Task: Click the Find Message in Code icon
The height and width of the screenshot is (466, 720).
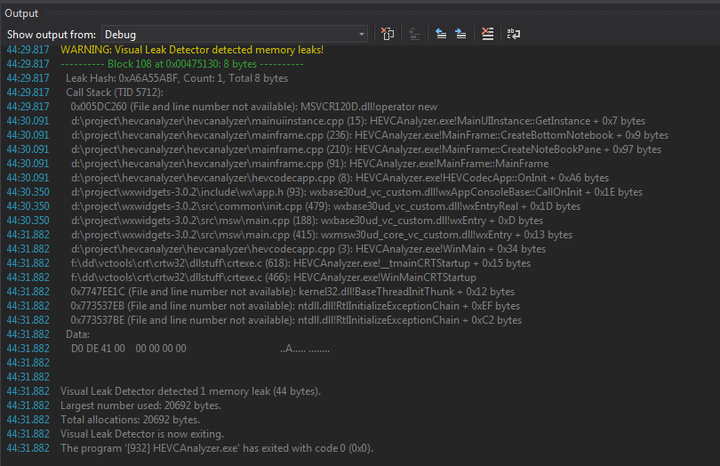Action: 388,34
